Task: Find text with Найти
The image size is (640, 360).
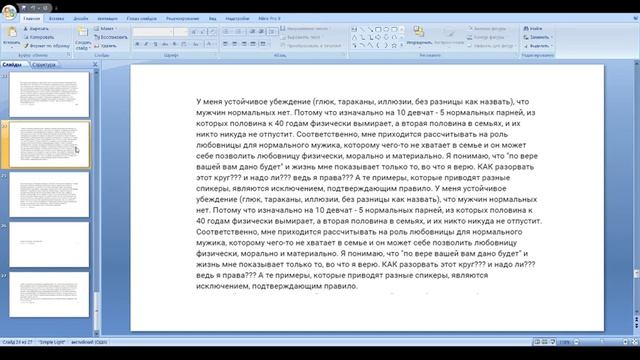Action: point(533,29)
